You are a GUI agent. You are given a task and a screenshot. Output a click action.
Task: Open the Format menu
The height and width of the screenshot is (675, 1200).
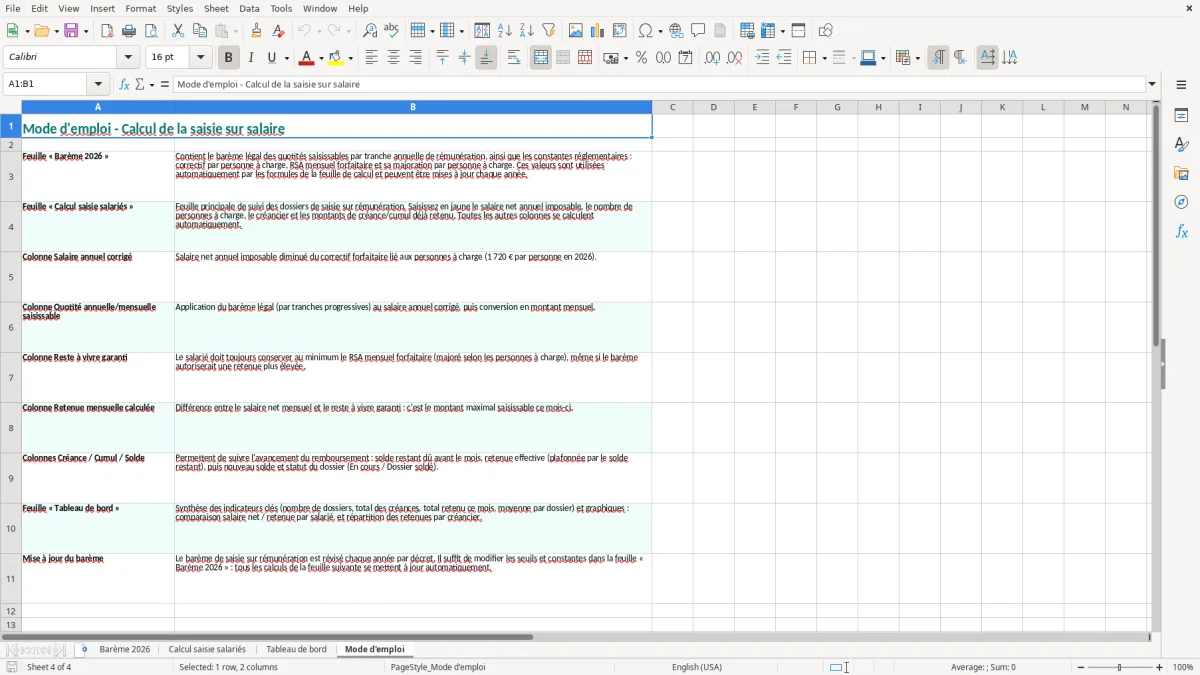point(140,8)
